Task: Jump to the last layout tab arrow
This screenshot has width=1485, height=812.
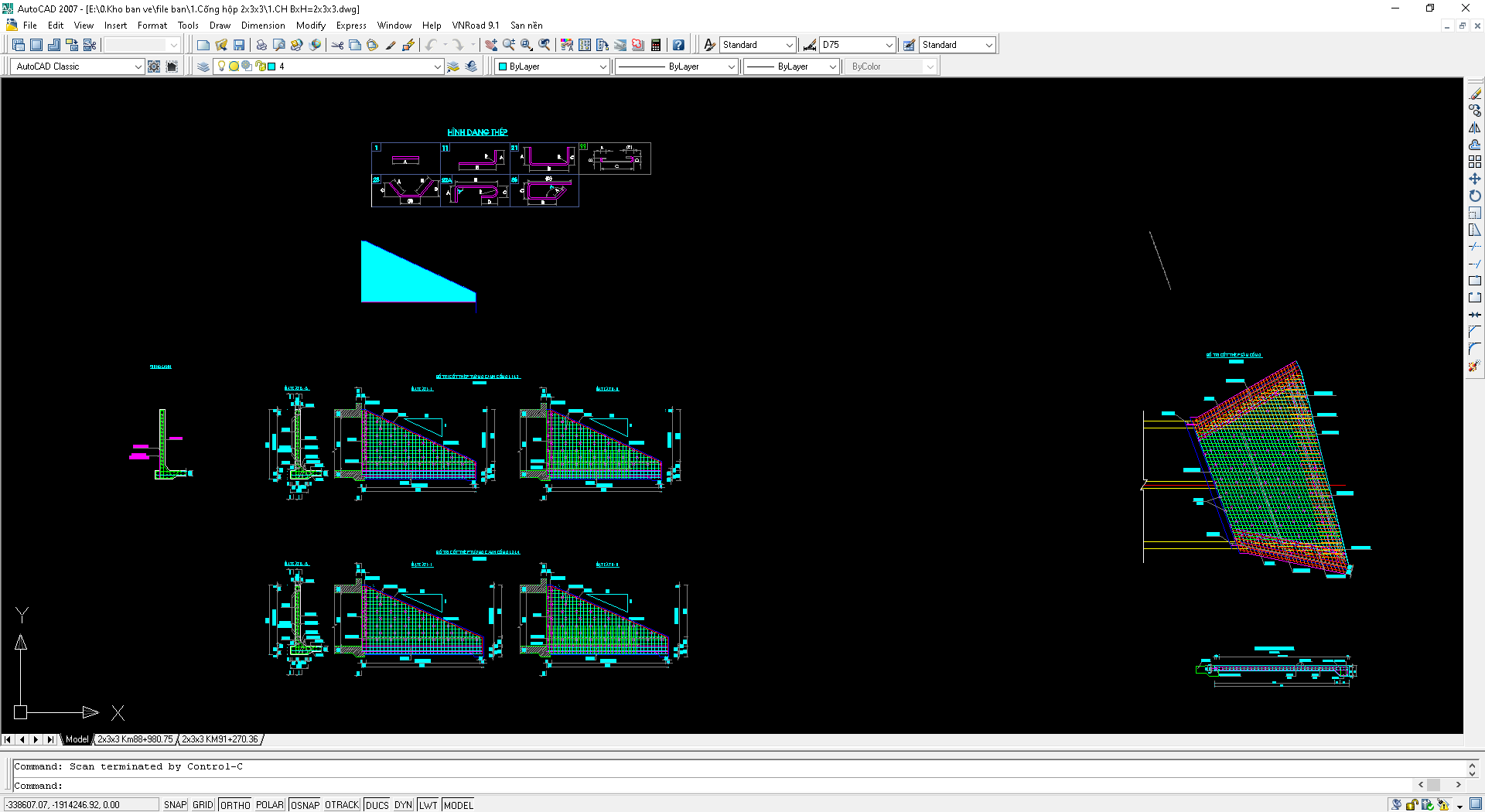Action: [50, 739]
